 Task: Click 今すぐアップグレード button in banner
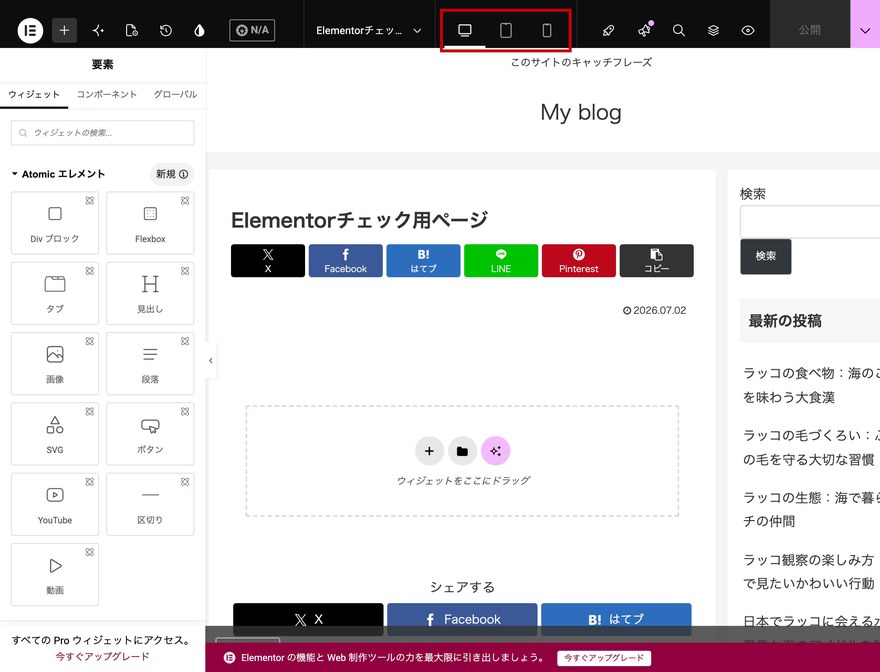click(604, 658)
